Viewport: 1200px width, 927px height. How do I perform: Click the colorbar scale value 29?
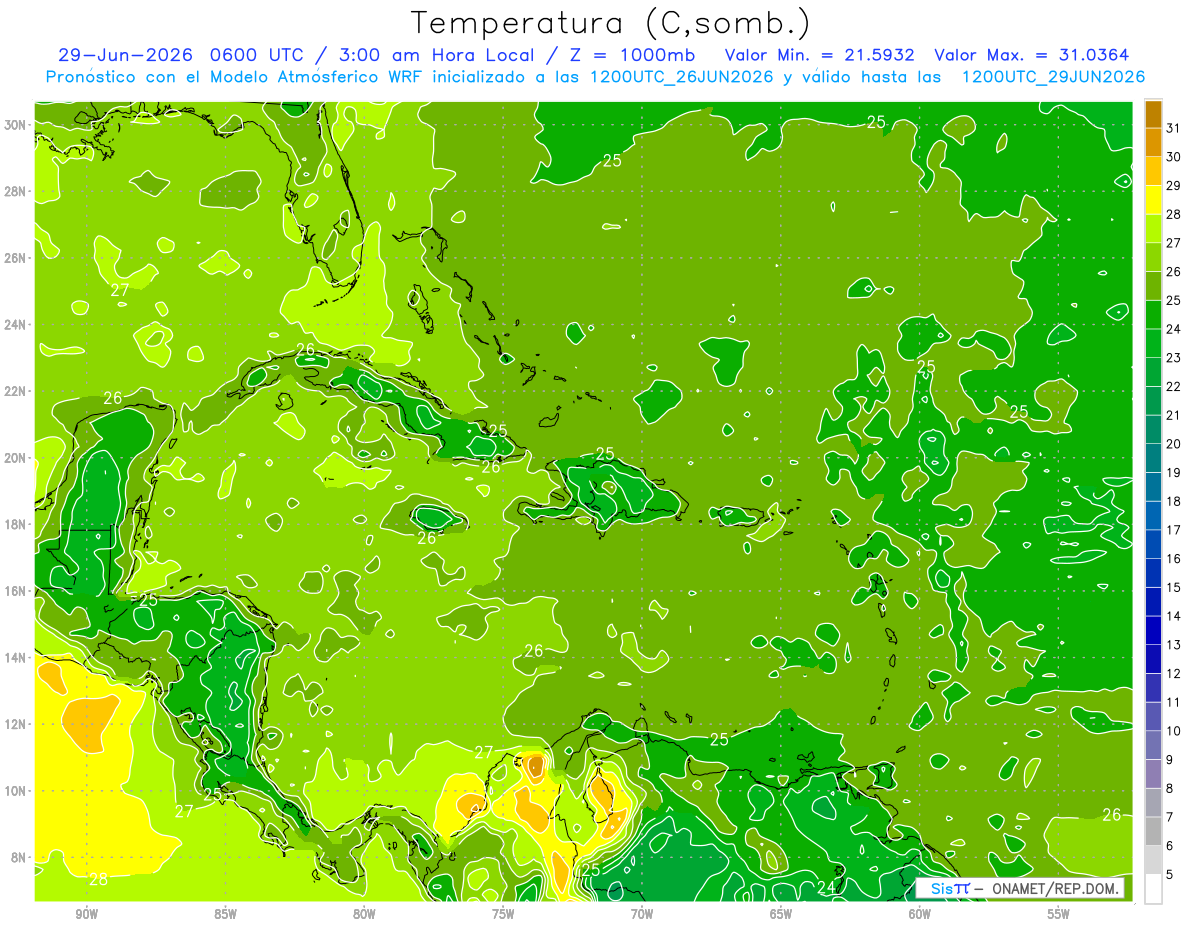click(1174, 185)
